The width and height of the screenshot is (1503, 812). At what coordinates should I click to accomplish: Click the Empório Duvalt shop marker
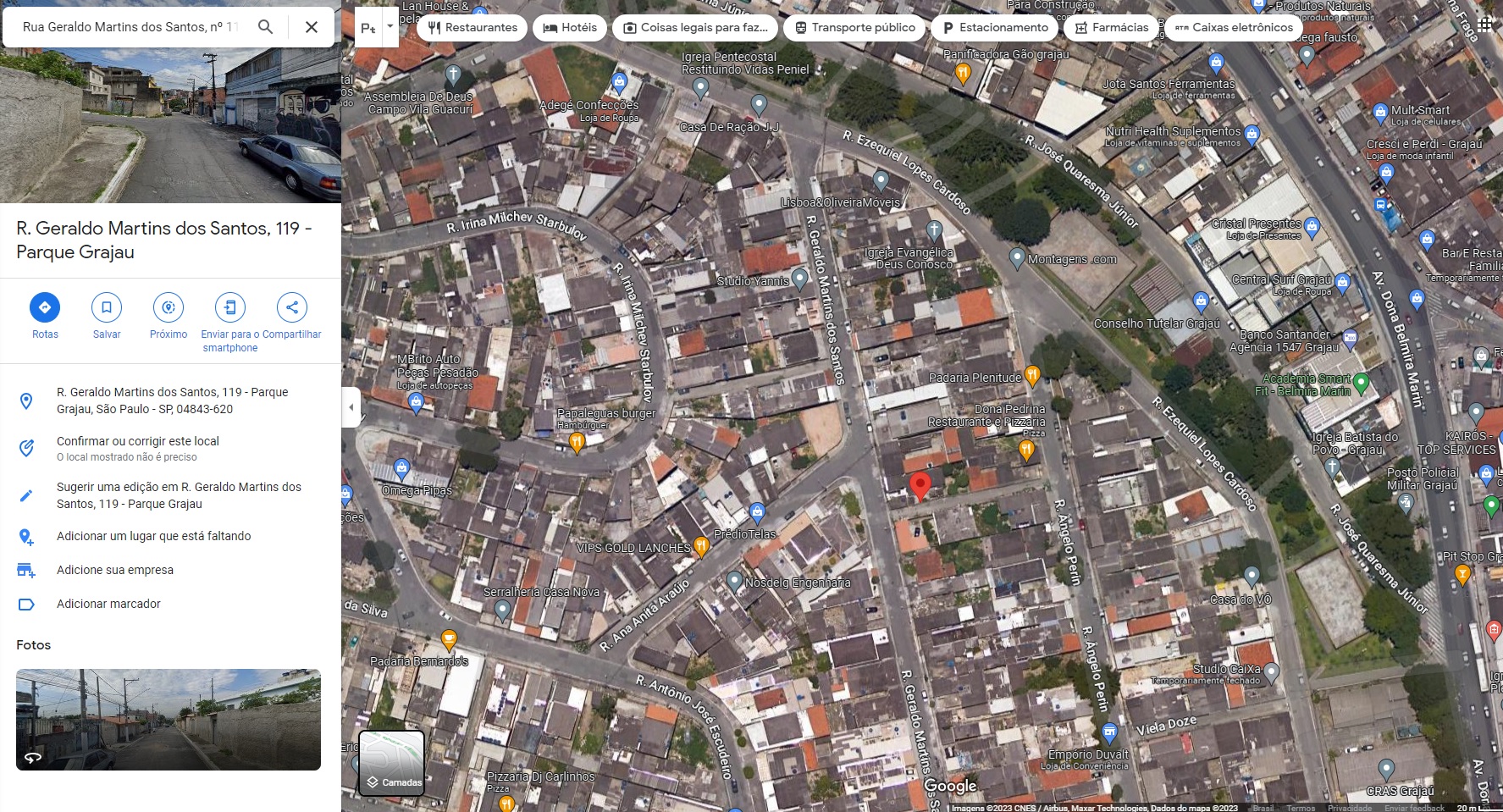coord(1109,732)
